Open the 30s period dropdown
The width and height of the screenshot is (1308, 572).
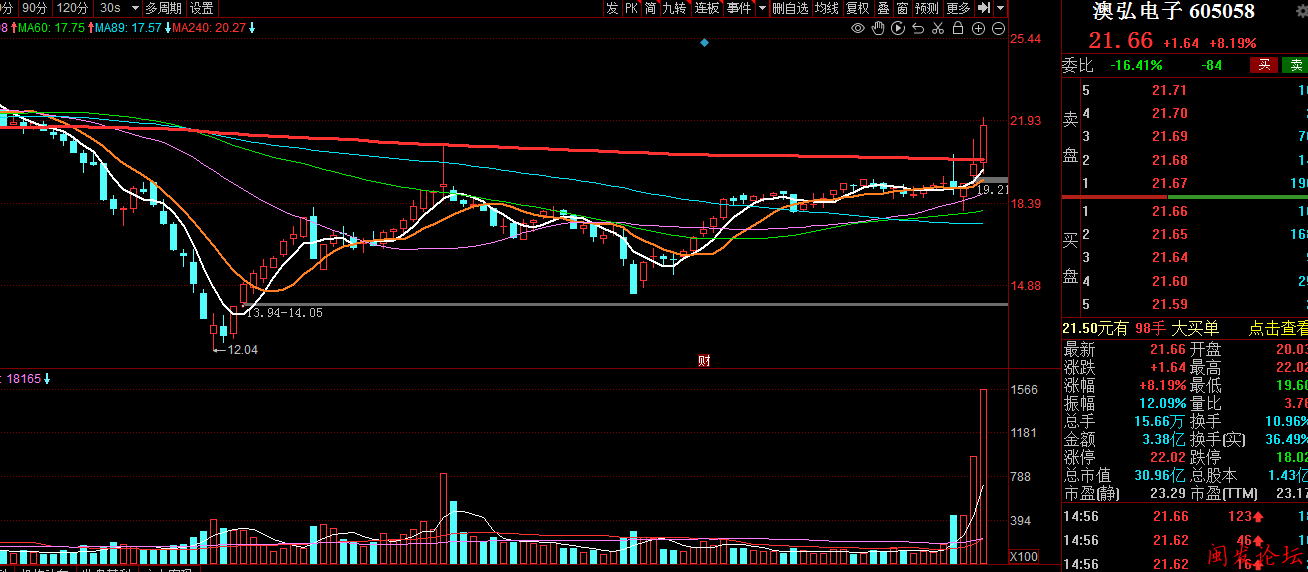click(135, 8)
